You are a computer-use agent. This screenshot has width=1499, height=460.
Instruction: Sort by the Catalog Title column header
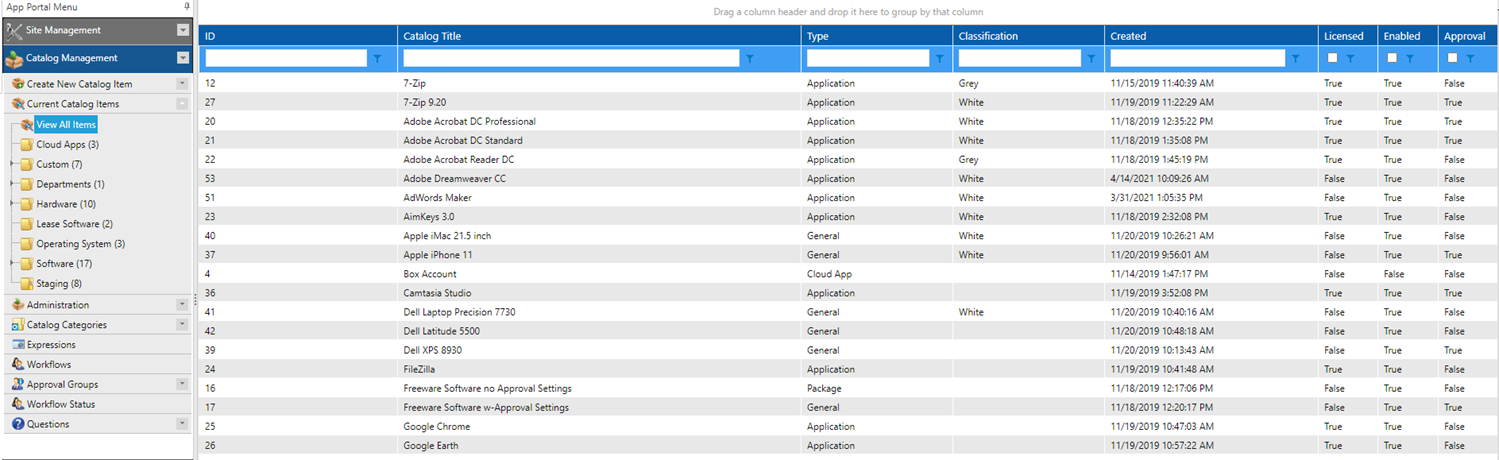[432, 36]
